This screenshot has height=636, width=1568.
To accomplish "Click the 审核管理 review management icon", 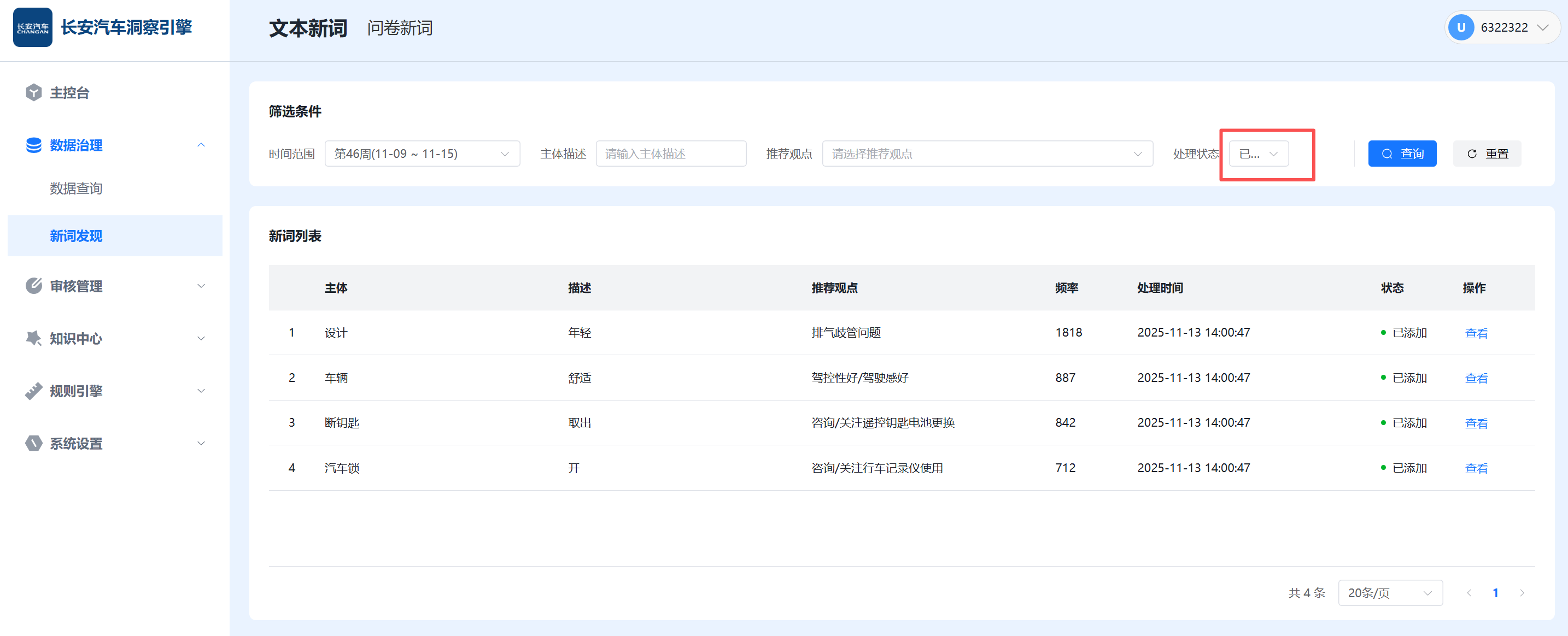I will click(x=33, y=285).
